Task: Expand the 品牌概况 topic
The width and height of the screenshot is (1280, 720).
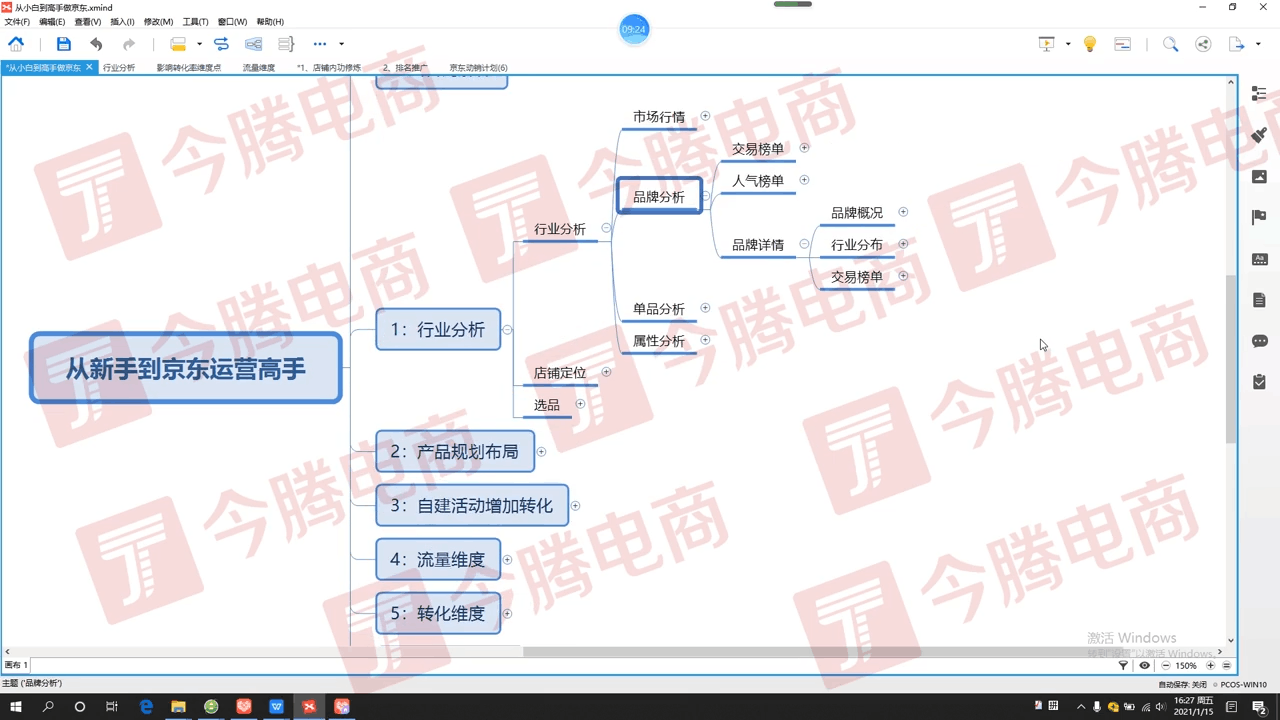Action: (x=903, y=212)
